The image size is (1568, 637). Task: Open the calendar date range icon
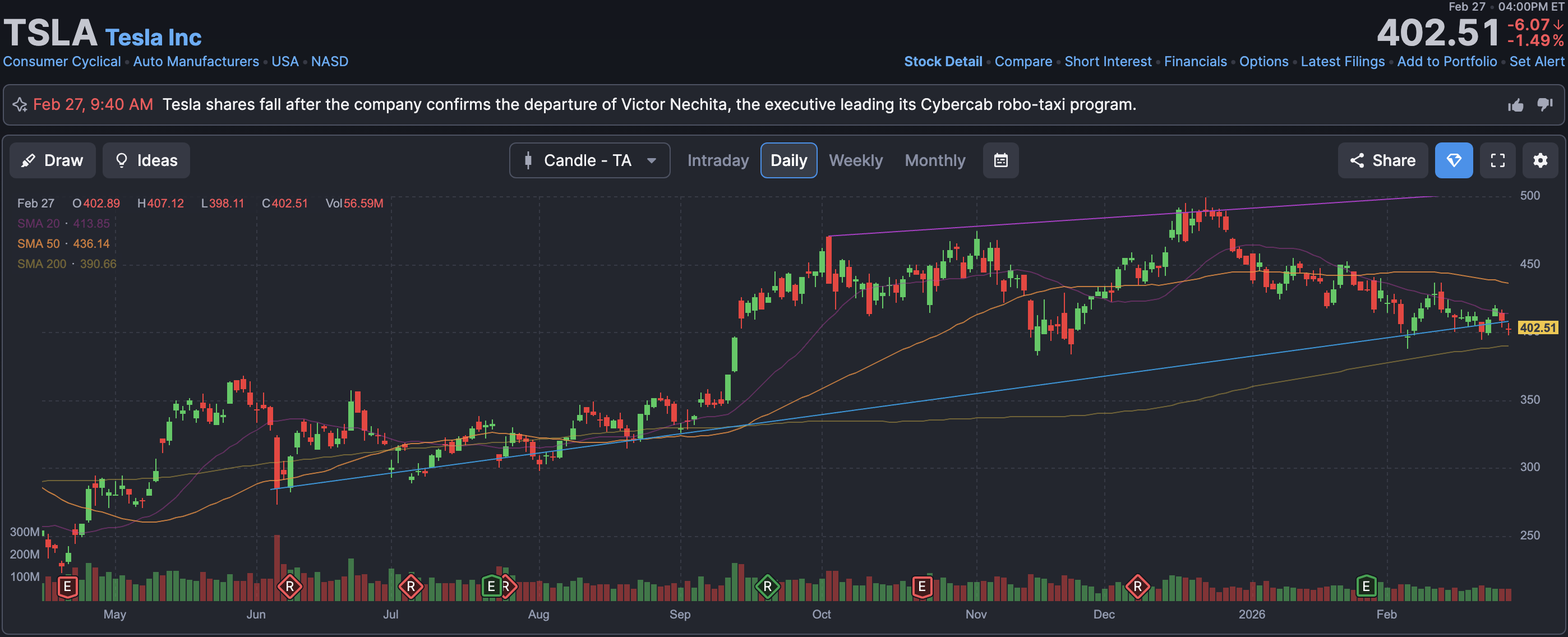point(1000,160)
